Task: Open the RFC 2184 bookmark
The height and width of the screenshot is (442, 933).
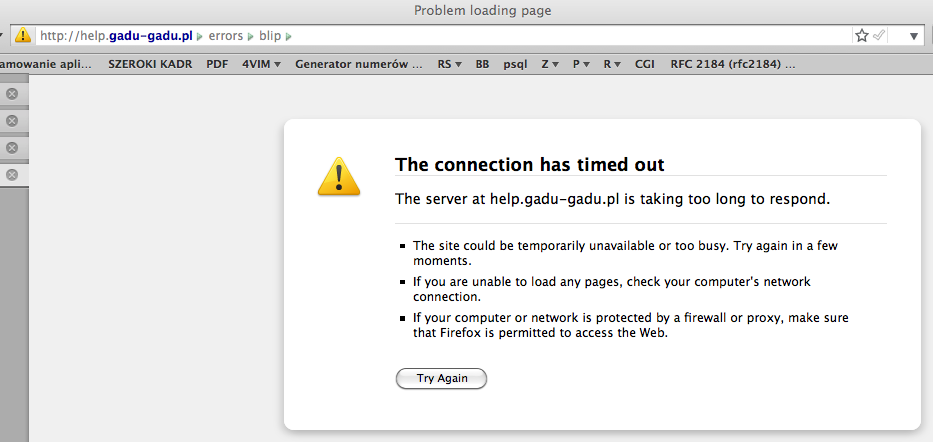Action: pos(733,64)
